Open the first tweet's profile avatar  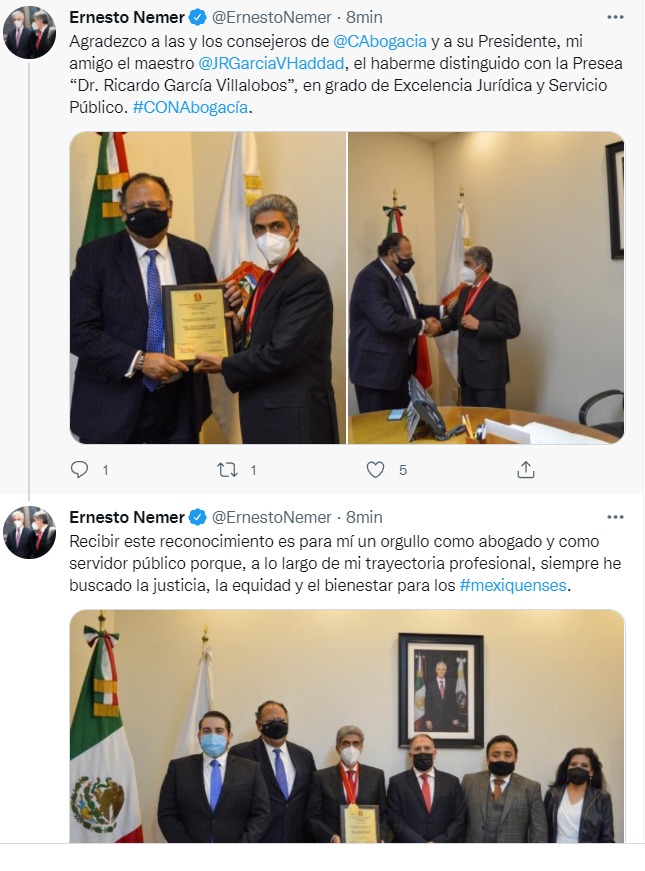(x=29, y=33)
